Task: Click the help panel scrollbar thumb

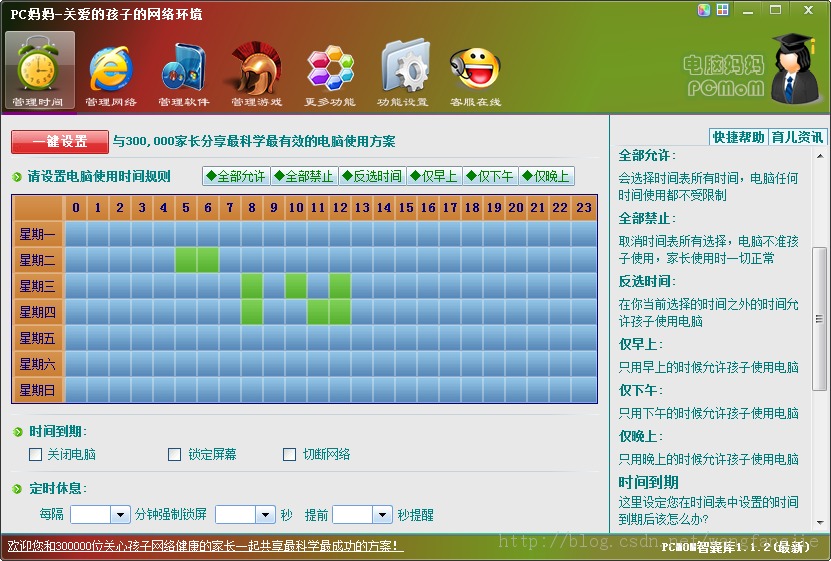Action: click(x=819, y=319)
